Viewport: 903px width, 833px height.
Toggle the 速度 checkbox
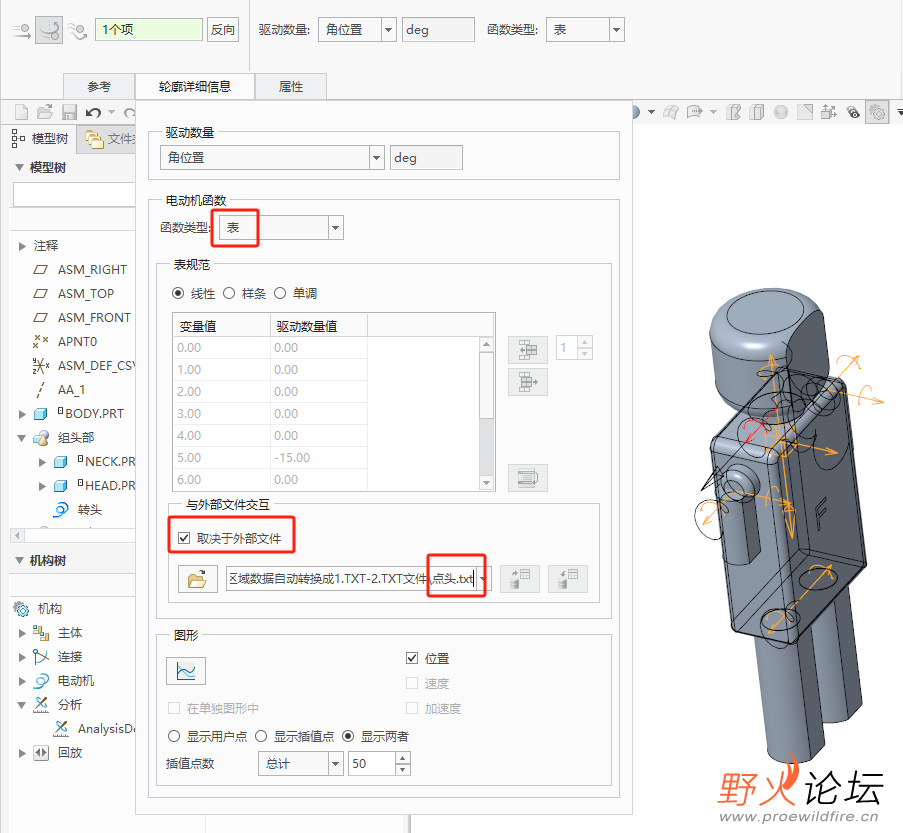click(x=412, y=683)
